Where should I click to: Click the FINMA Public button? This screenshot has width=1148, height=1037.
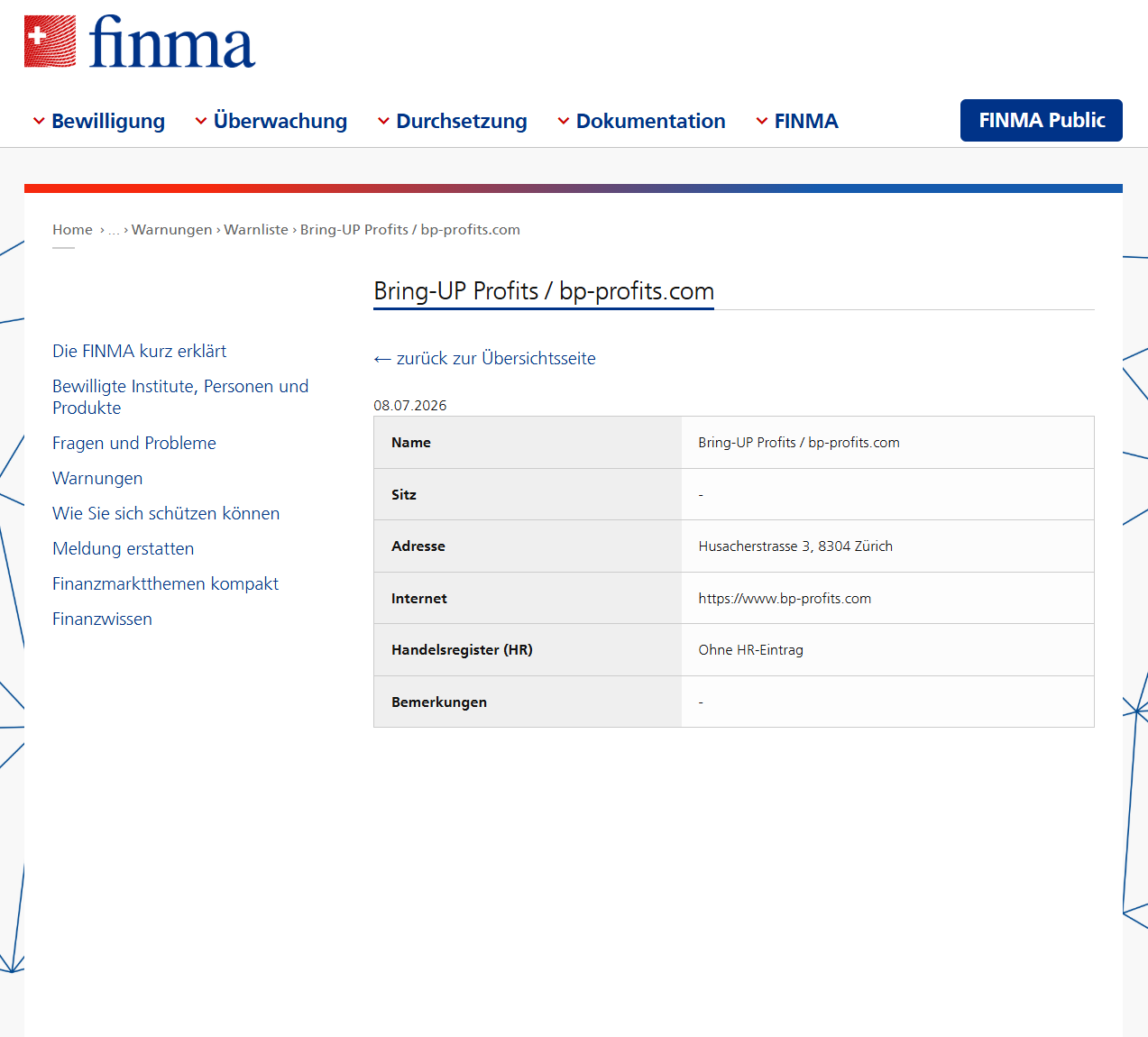pos(1042,120)
